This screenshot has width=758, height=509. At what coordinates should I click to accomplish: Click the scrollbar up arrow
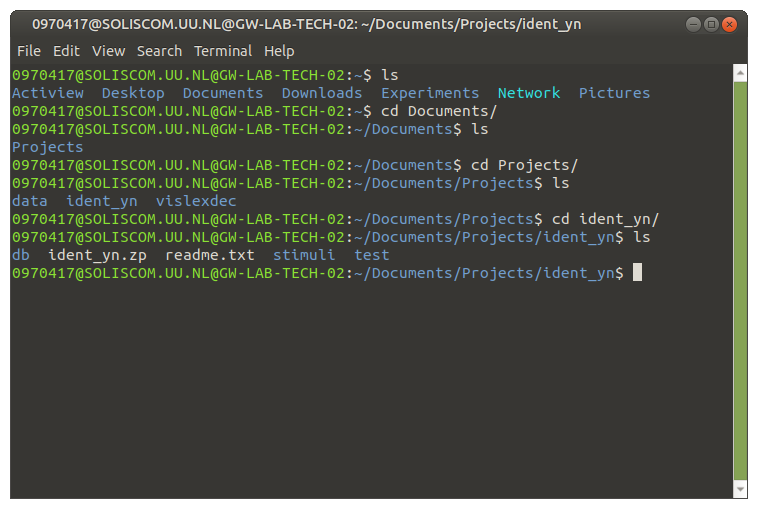click(x=740, y=73)
